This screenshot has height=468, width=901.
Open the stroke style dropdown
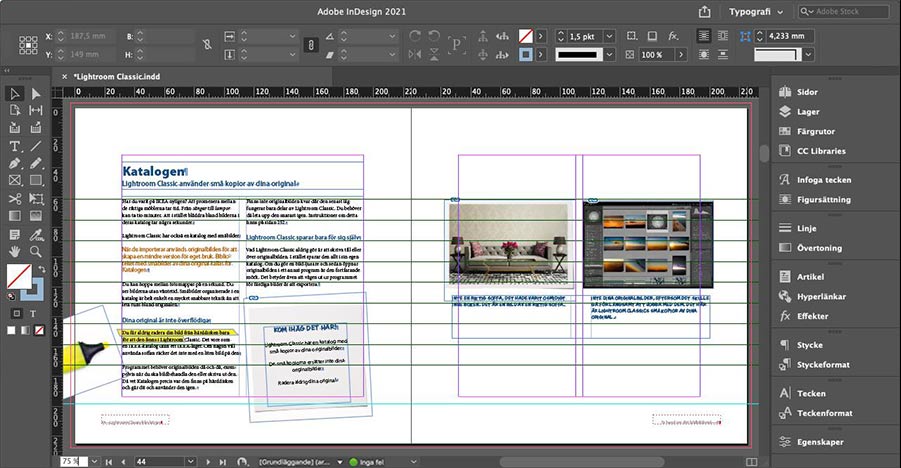point(609,55)
